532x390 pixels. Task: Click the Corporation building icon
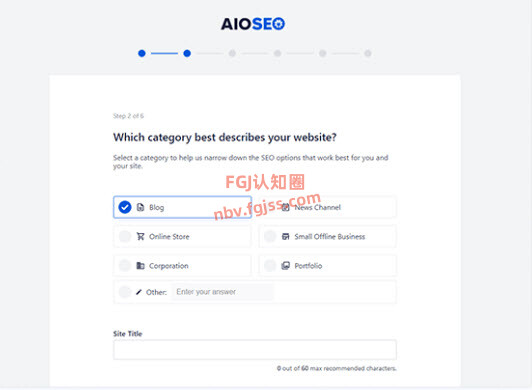pos(140,265)
